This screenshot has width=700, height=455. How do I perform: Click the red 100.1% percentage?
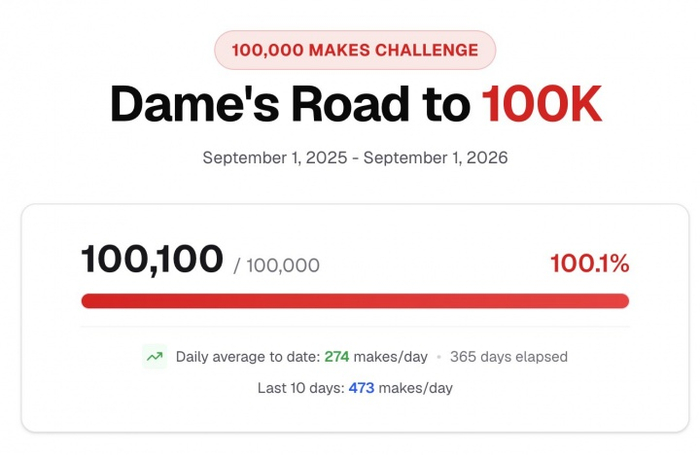[590, 263]
